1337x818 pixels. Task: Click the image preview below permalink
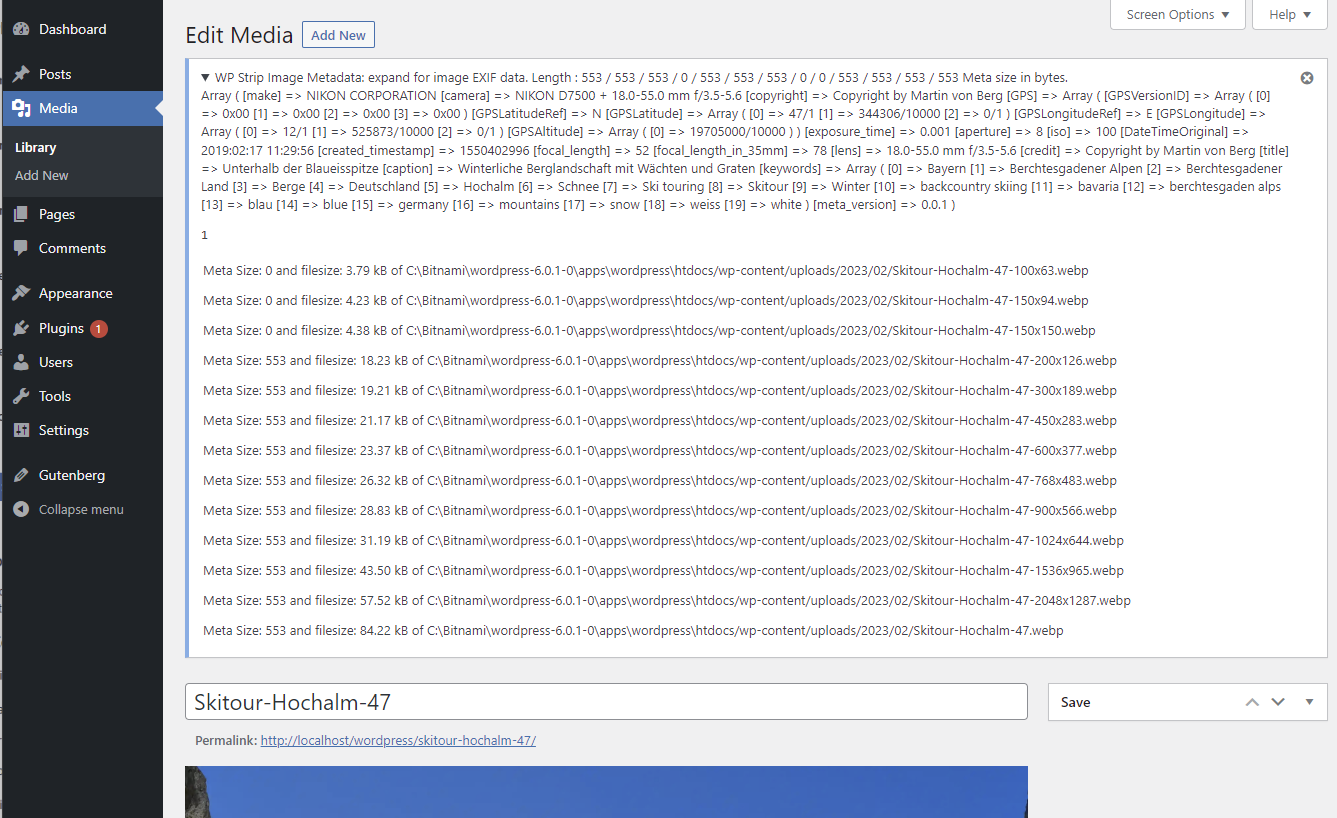[x=606, y=792]
